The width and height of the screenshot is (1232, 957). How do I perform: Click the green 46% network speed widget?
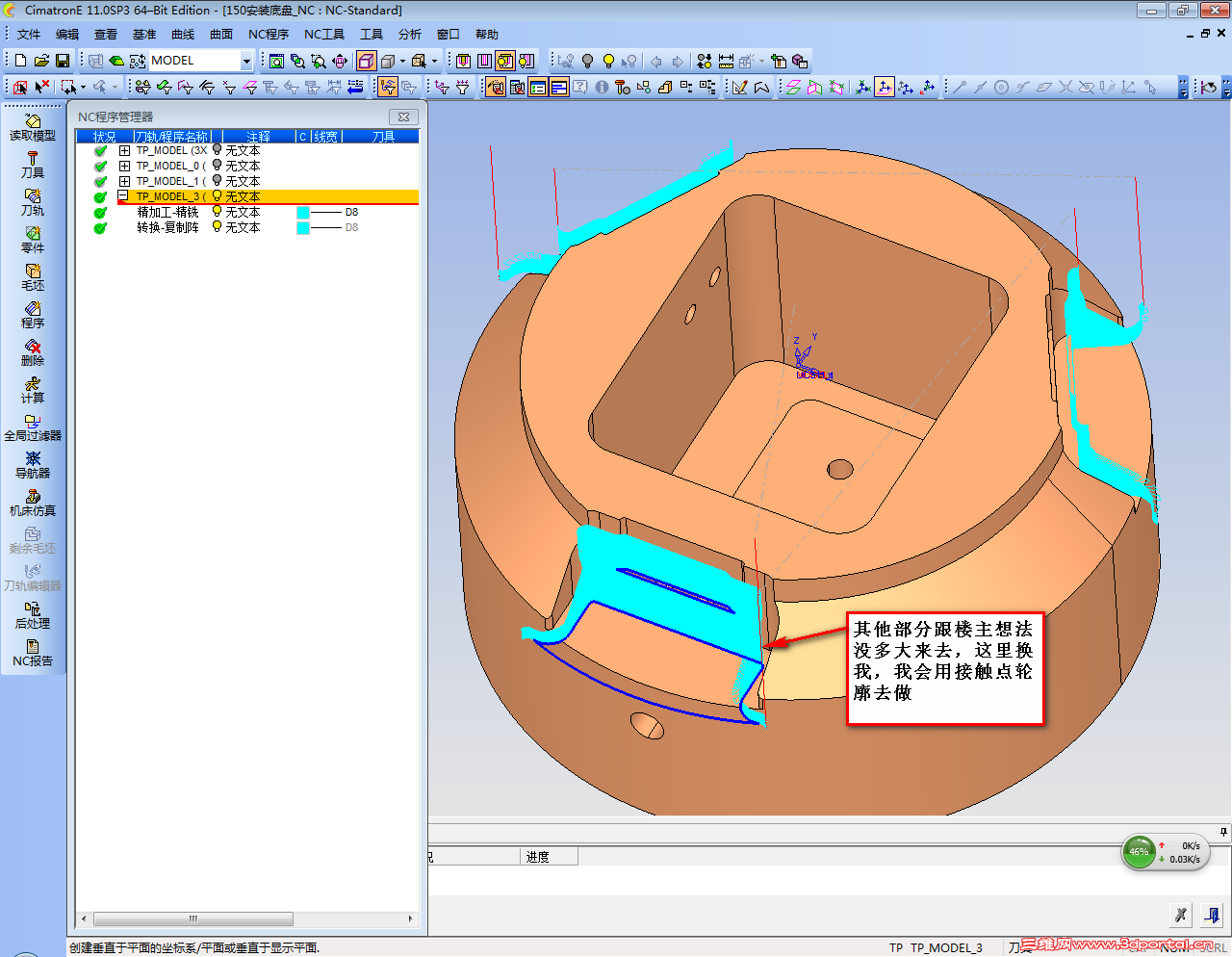(x=1166, y=852)
